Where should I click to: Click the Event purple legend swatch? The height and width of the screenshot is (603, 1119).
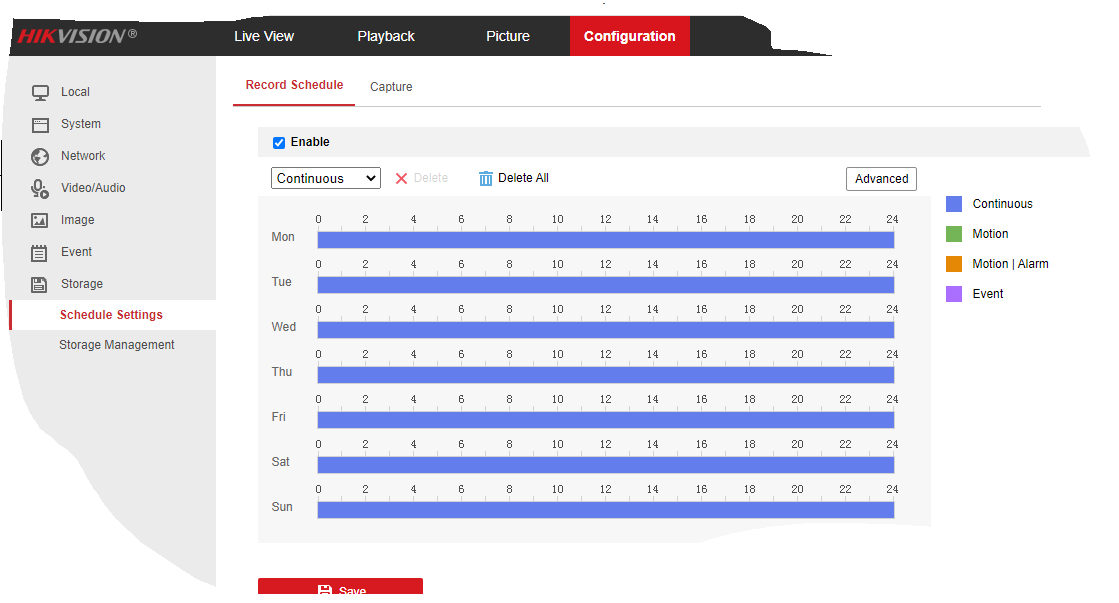tap(954, 294)
